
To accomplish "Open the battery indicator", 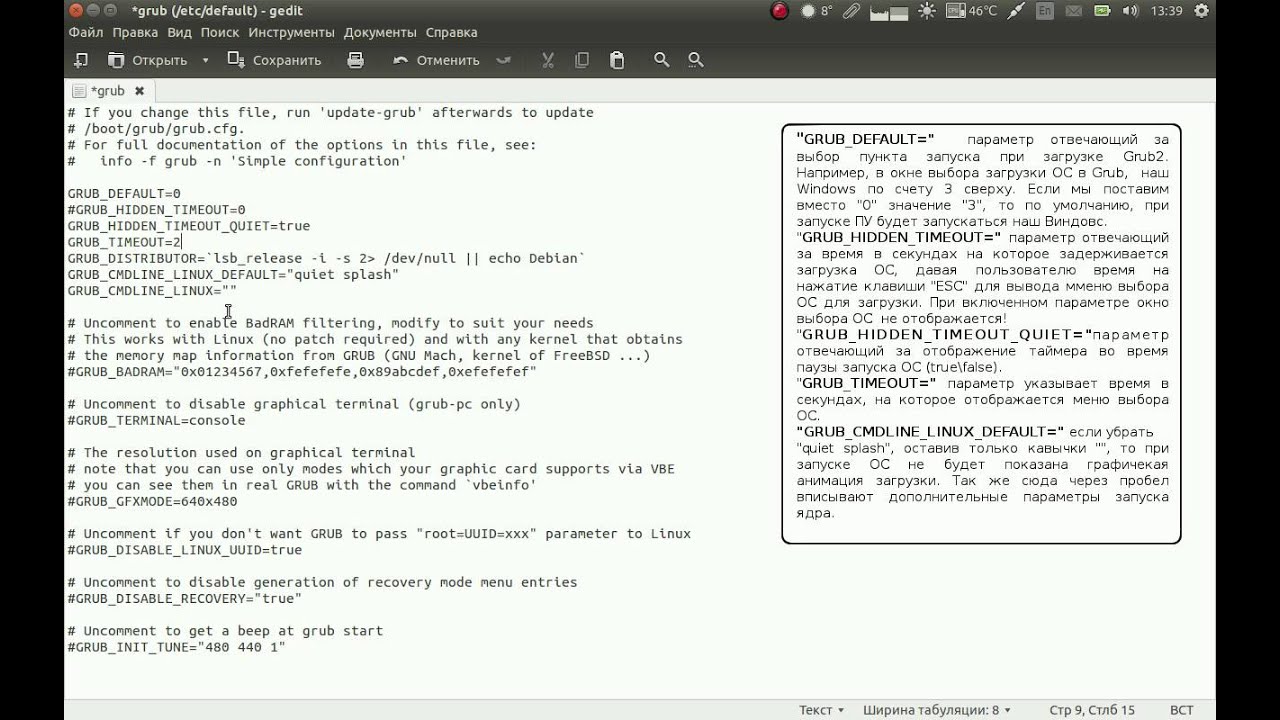I will [x=1102, y=11].
